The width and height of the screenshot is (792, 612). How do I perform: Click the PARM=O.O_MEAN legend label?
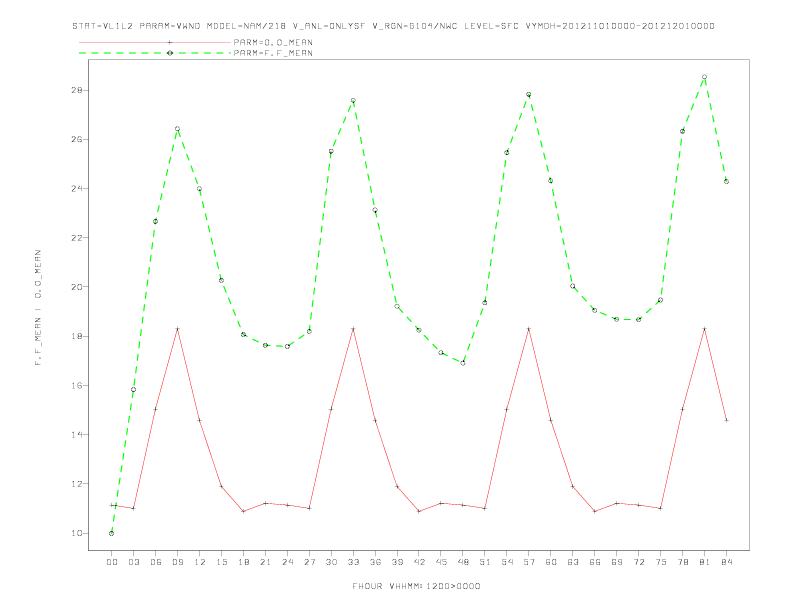pos(273,42)
